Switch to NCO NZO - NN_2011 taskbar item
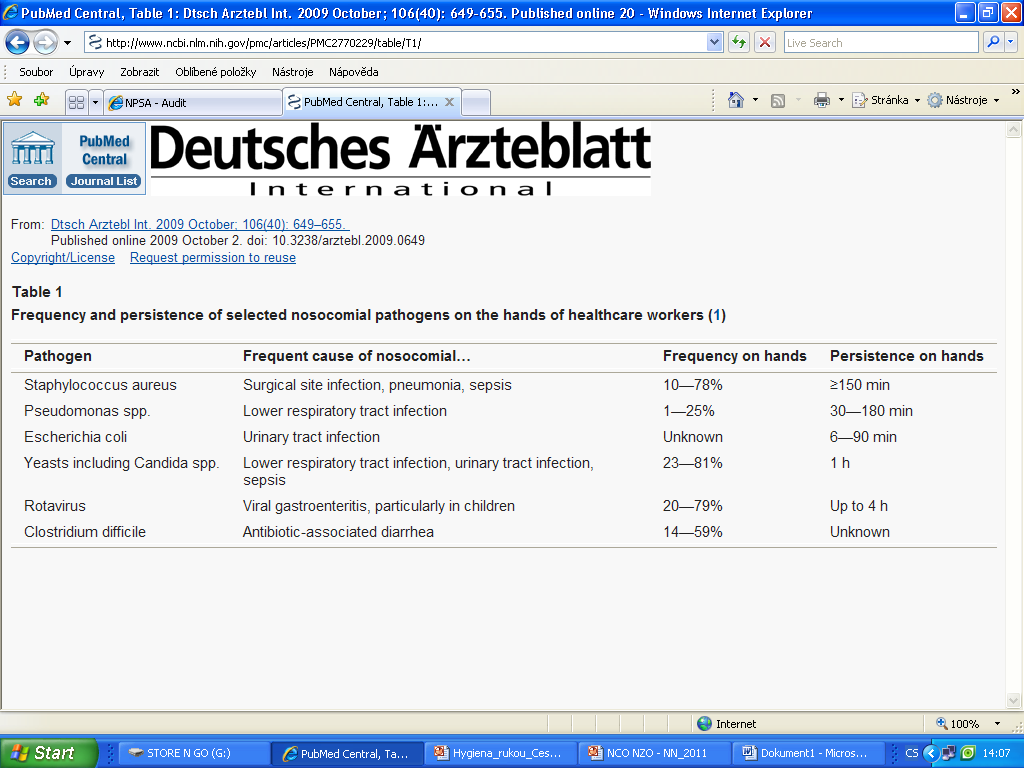The width and height of the screenshot is (1024, 768). pos(654,753)
